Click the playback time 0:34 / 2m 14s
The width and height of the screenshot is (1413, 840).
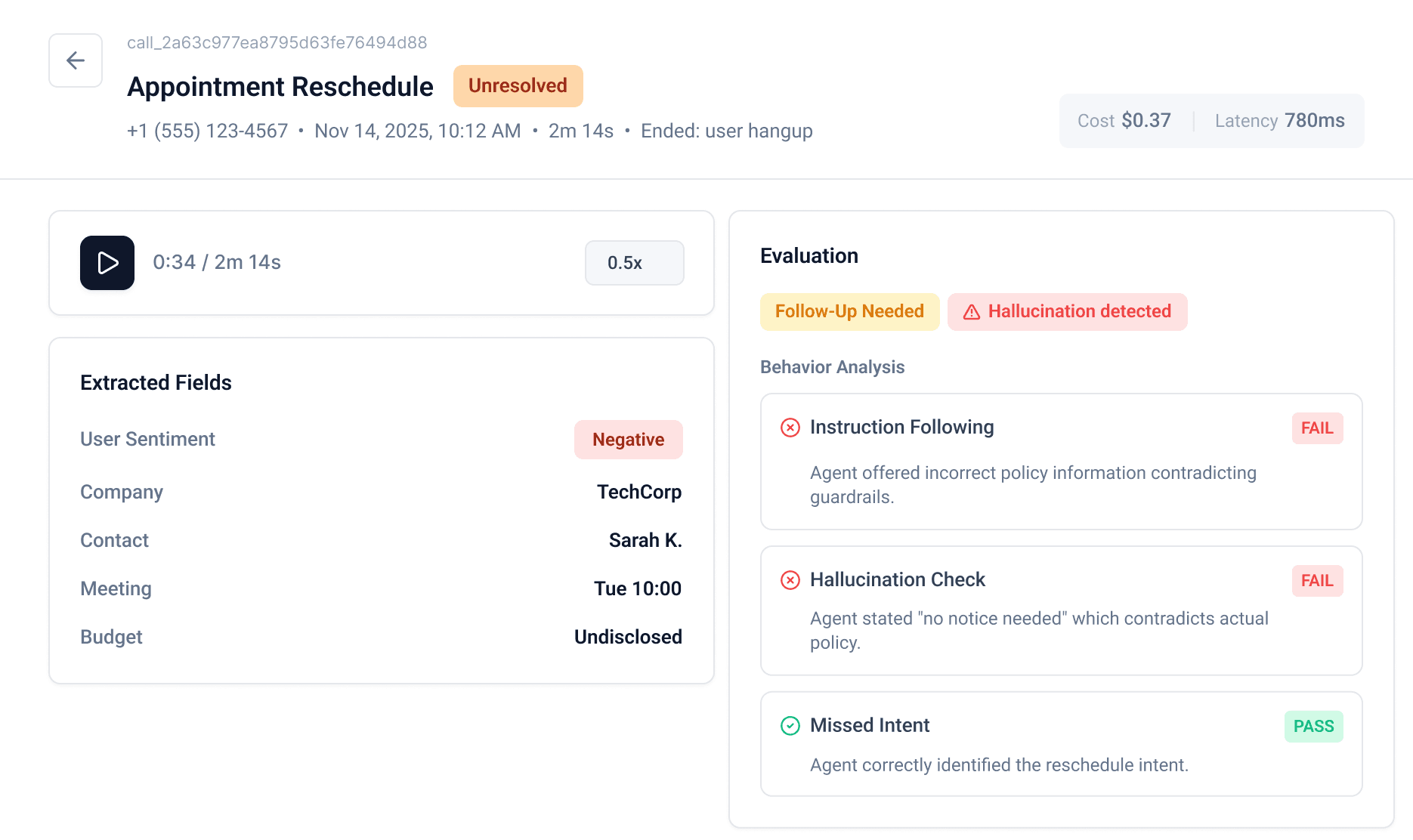[x=217, y=262]
